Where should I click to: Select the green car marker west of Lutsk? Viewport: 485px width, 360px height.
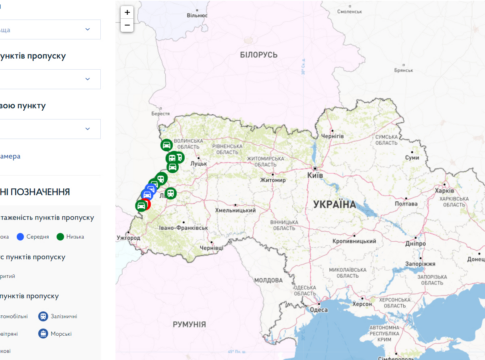click(172, 167)
